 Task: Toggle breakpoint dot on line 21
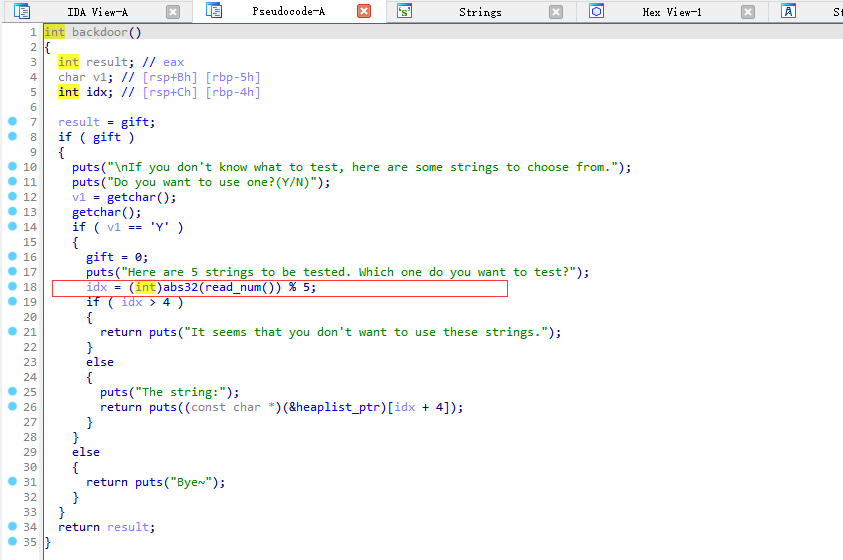click(12, 332)
